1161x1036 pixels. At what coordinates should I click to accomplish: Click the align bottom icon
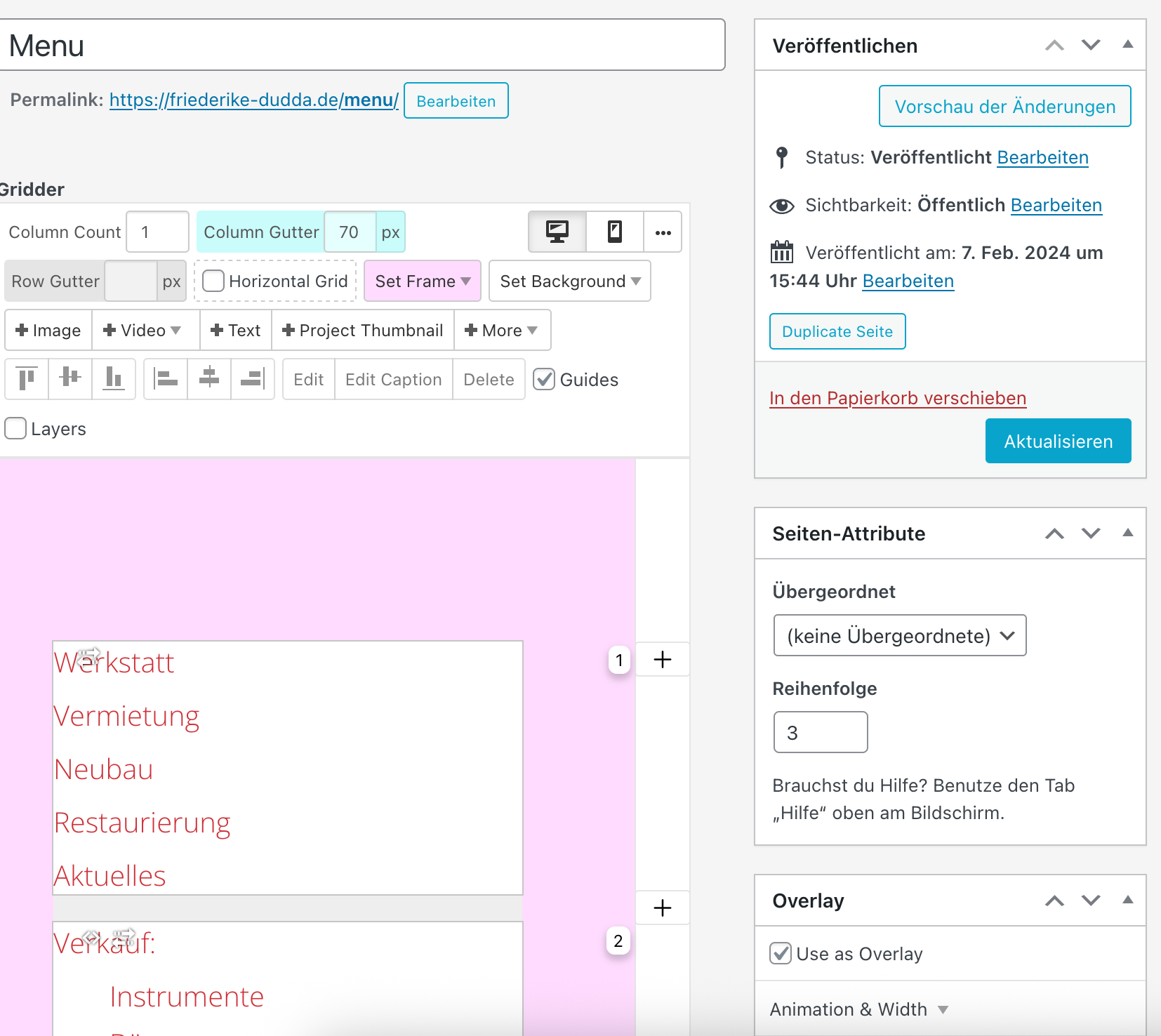(x=113, y=379)
